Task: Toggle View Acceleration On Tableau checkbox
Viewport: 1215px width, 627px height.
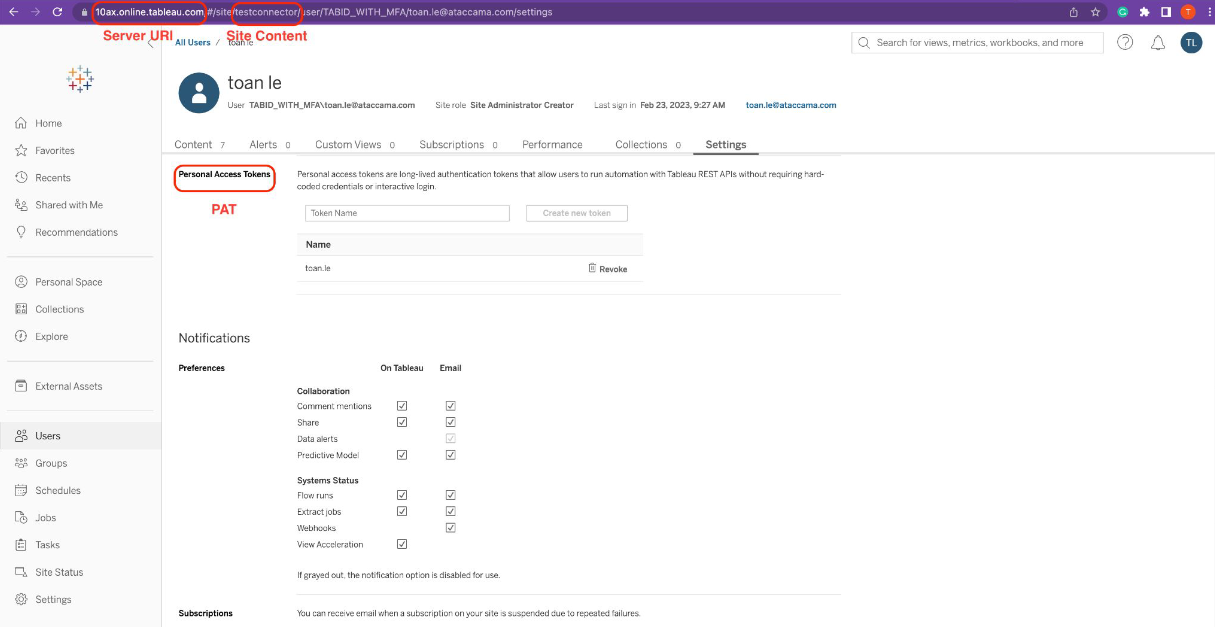Action: 402,544
